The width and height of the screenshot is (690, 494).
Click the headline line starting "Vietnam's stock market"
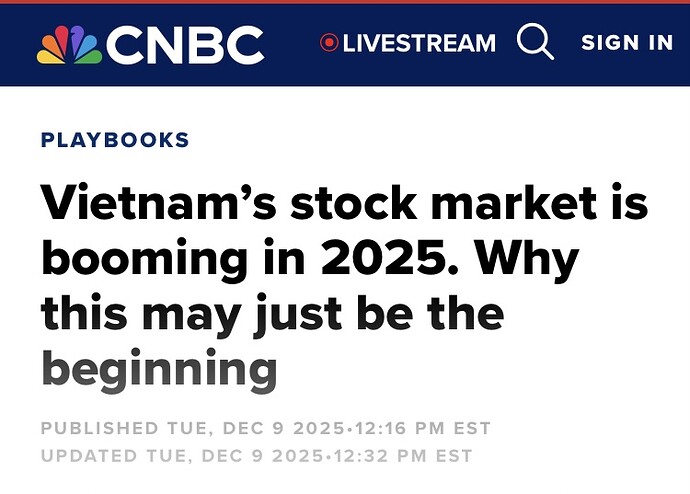344,205
